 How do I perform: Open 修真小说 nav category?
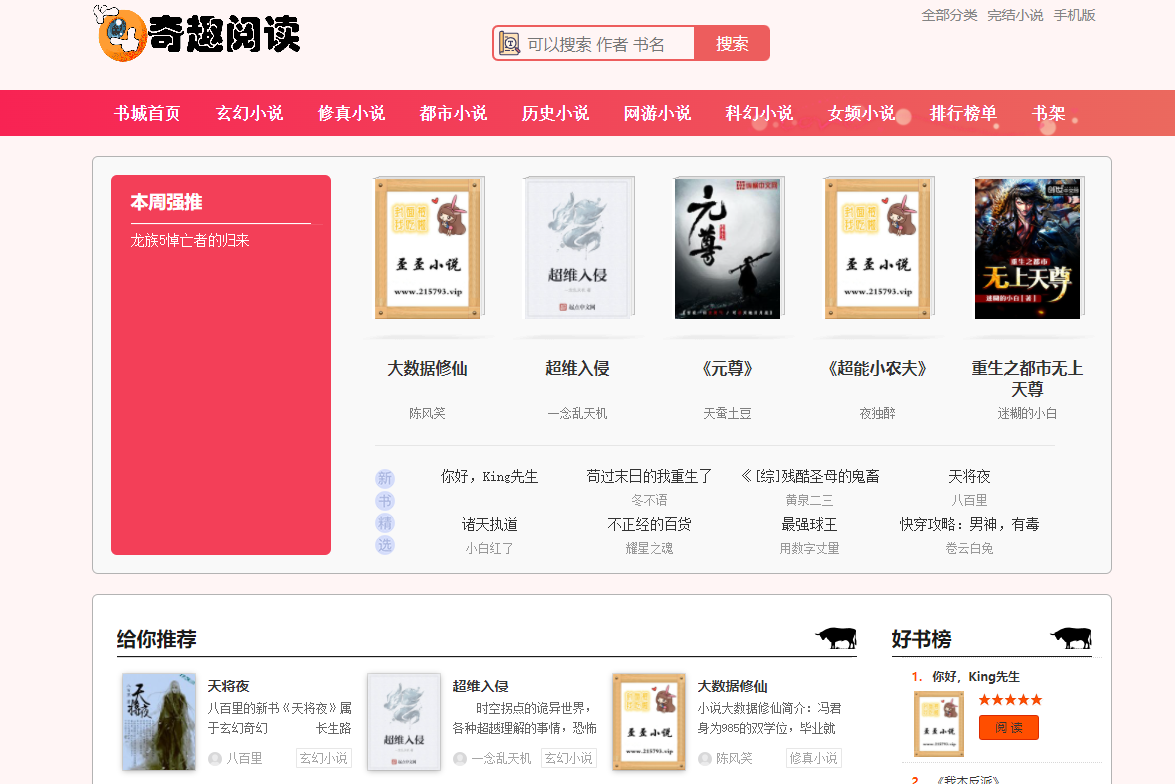[351, 113]
